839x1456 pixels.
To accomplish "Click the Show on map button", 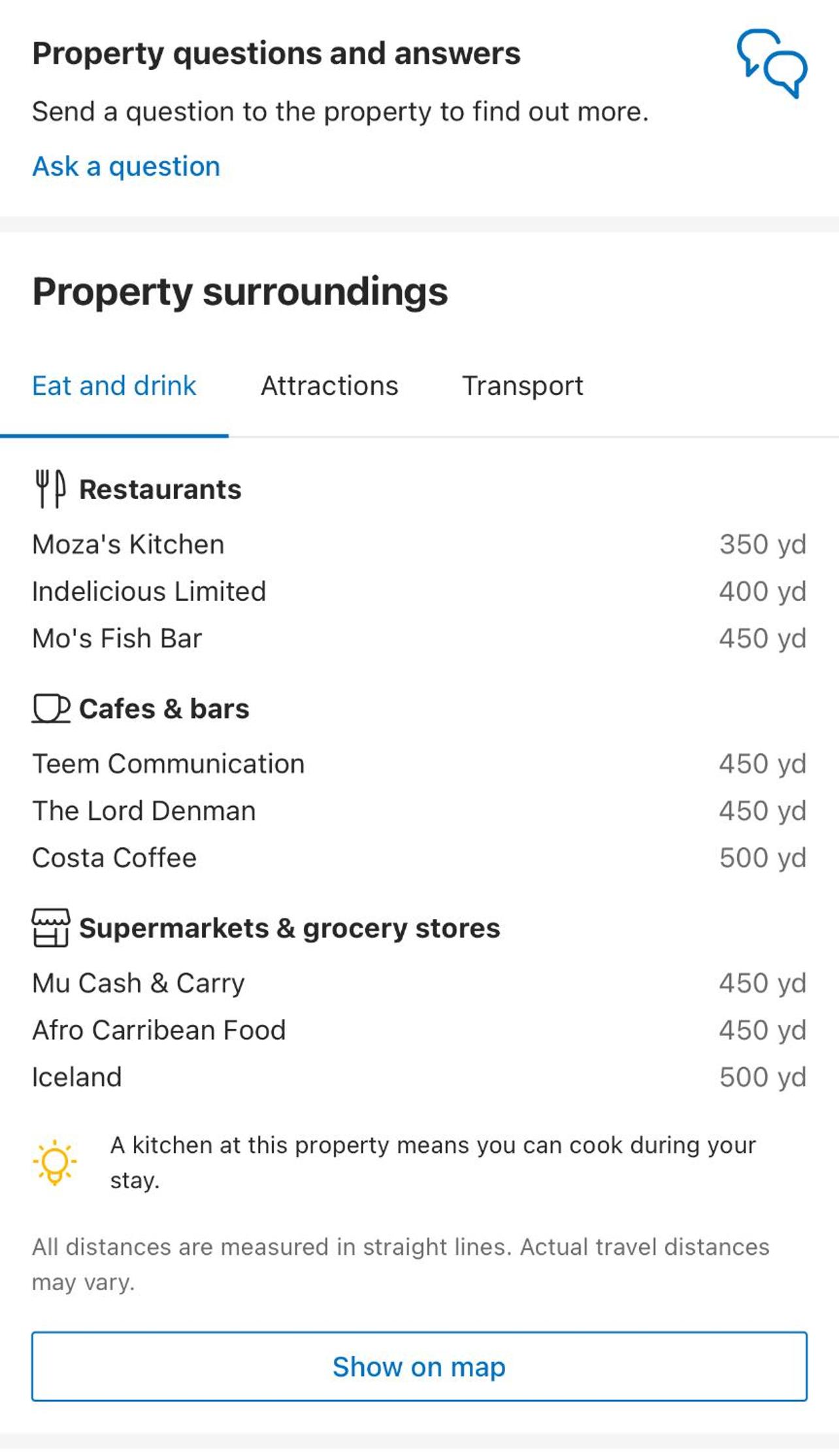I will click(419, 1367).
